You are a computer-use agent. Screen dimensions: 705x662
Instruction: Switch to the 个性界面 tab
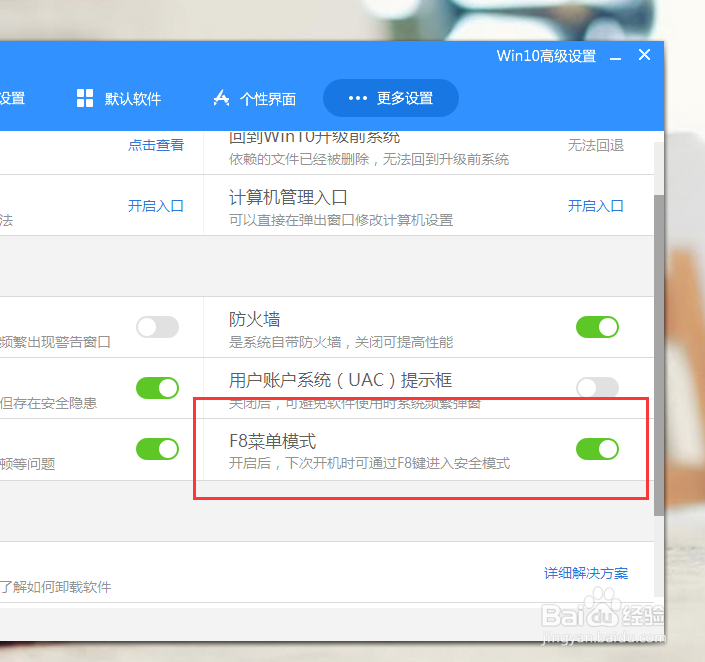[254, 98]
